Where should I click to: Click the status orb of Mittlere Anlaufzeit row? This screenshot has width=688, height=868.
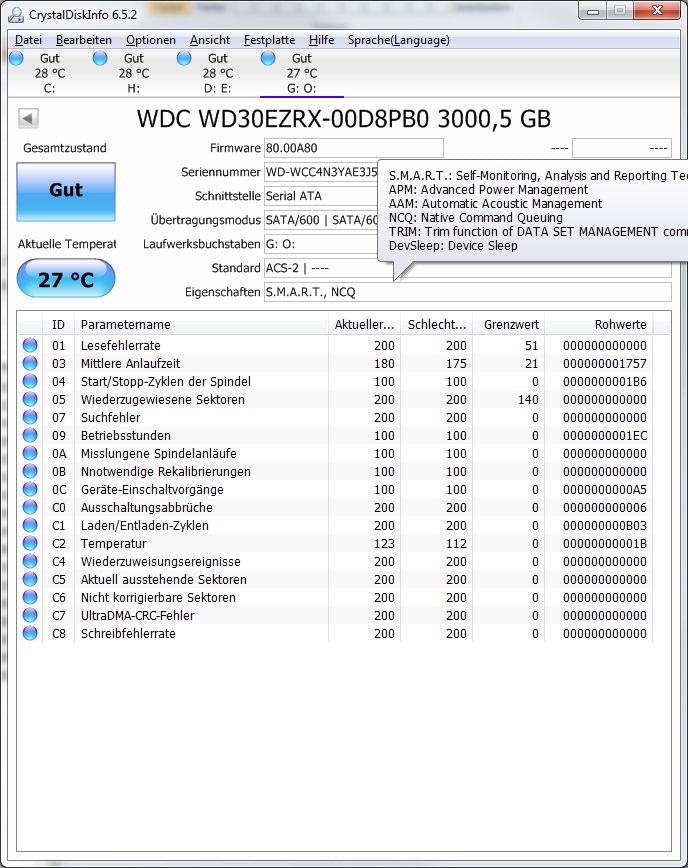click(x=30, y=363)
